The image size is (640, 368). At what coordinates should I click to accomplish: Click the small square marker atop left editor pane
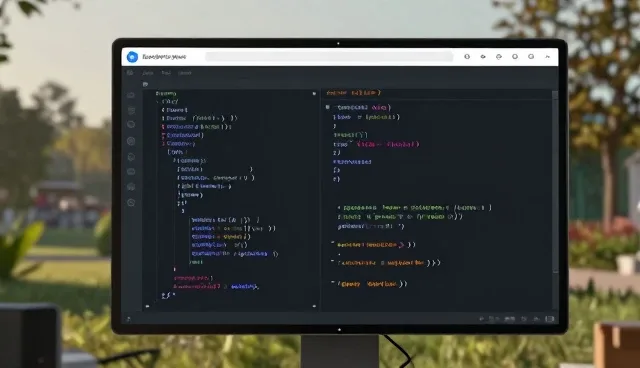pyautogui.click(x=314, y=93)
